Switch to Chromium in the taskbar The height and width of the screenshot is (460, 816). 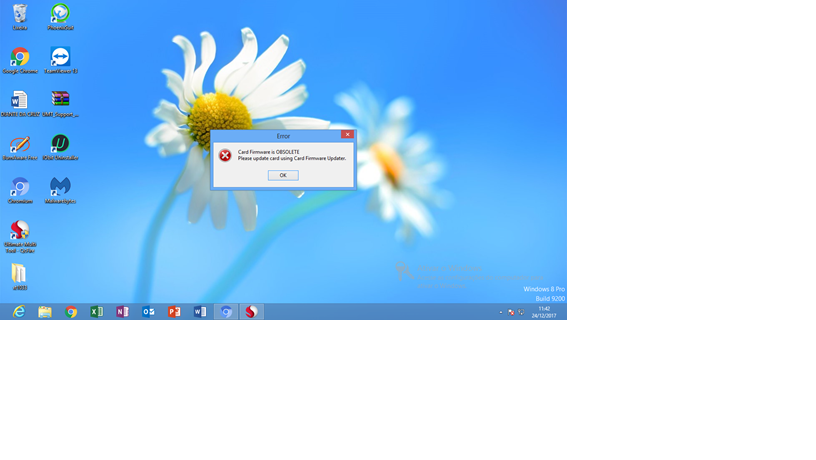pyautogui.click(x=226, y=312)
